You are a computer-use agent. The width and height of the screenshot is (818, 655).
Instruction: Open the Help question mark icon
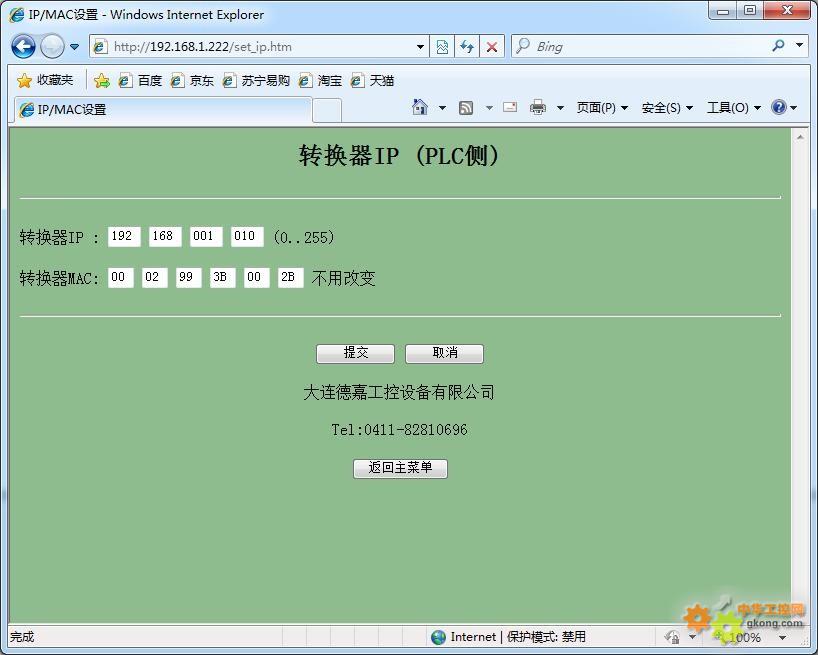(x=779, y=108)
